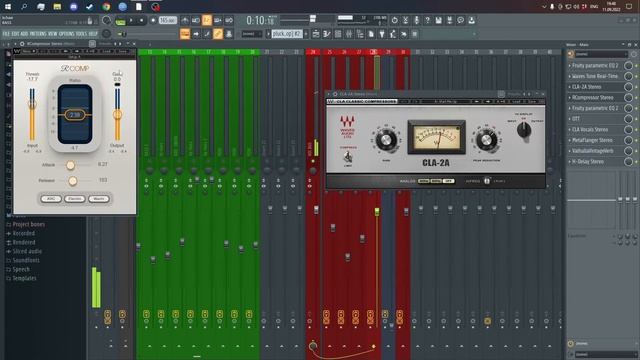
Task: Open the OPTIONS menu
Action: 67,34
